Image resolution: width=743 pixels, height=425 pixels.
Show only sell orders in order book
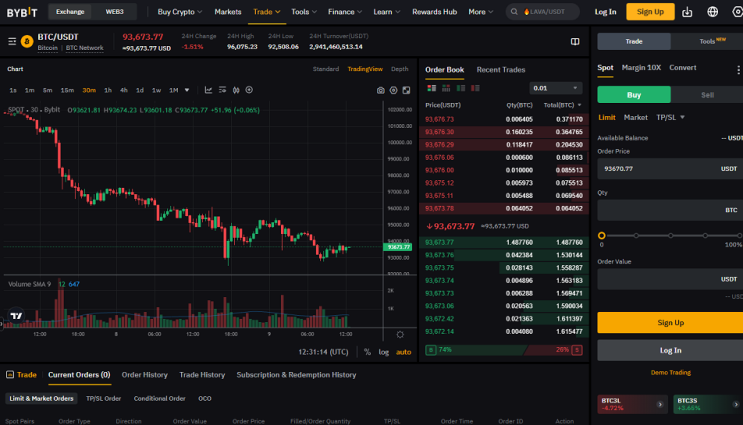click(x=475, y=88)
